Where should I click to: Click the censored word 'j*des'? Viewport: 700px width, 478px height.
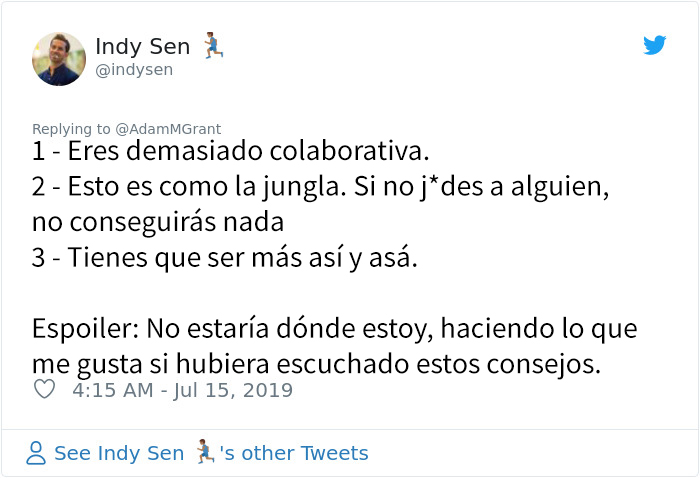pyautogui.click(x=408, y=187)
